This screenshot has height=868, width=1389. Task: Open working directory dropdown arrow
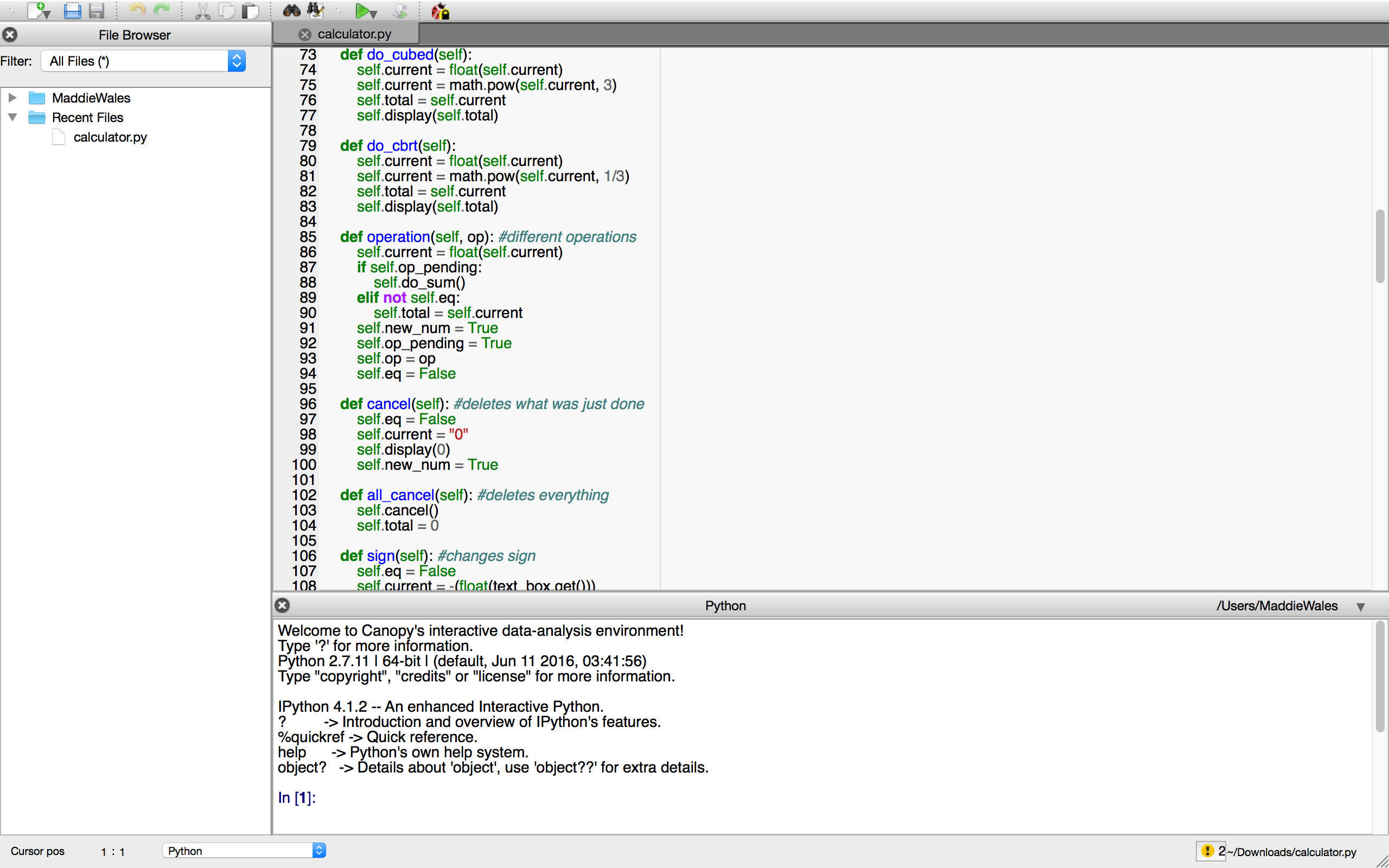click(1360, 606)
